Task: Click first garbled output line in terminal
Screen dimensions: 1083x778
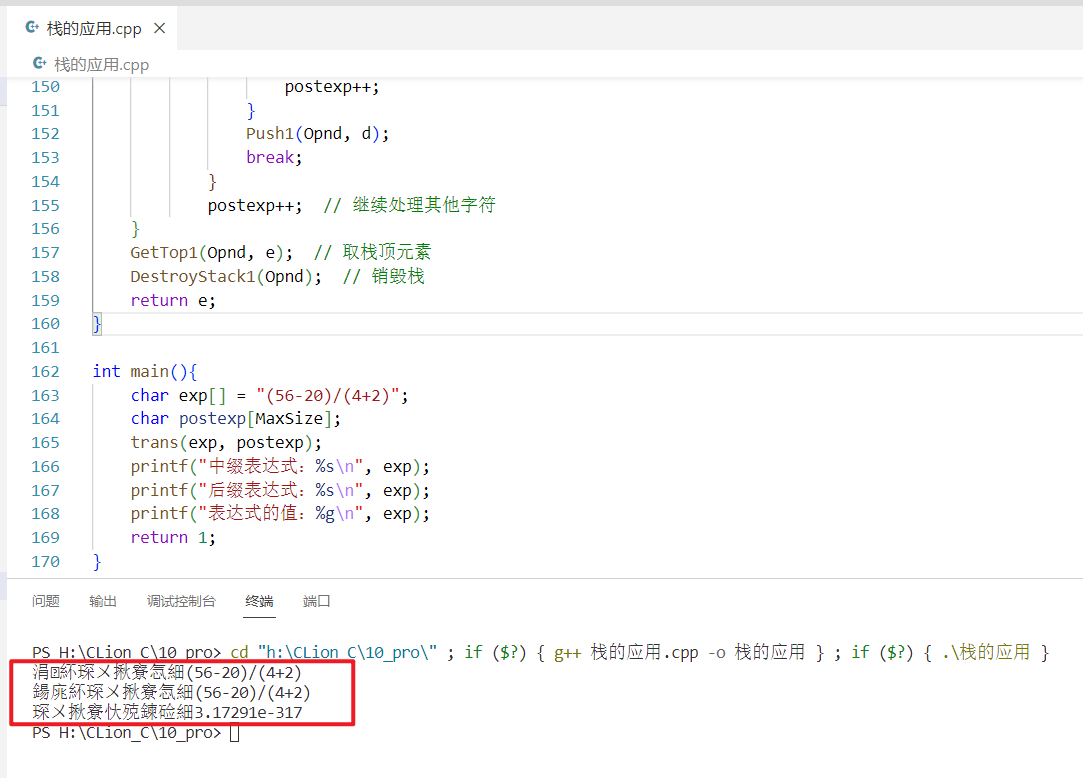Action: 166,672
